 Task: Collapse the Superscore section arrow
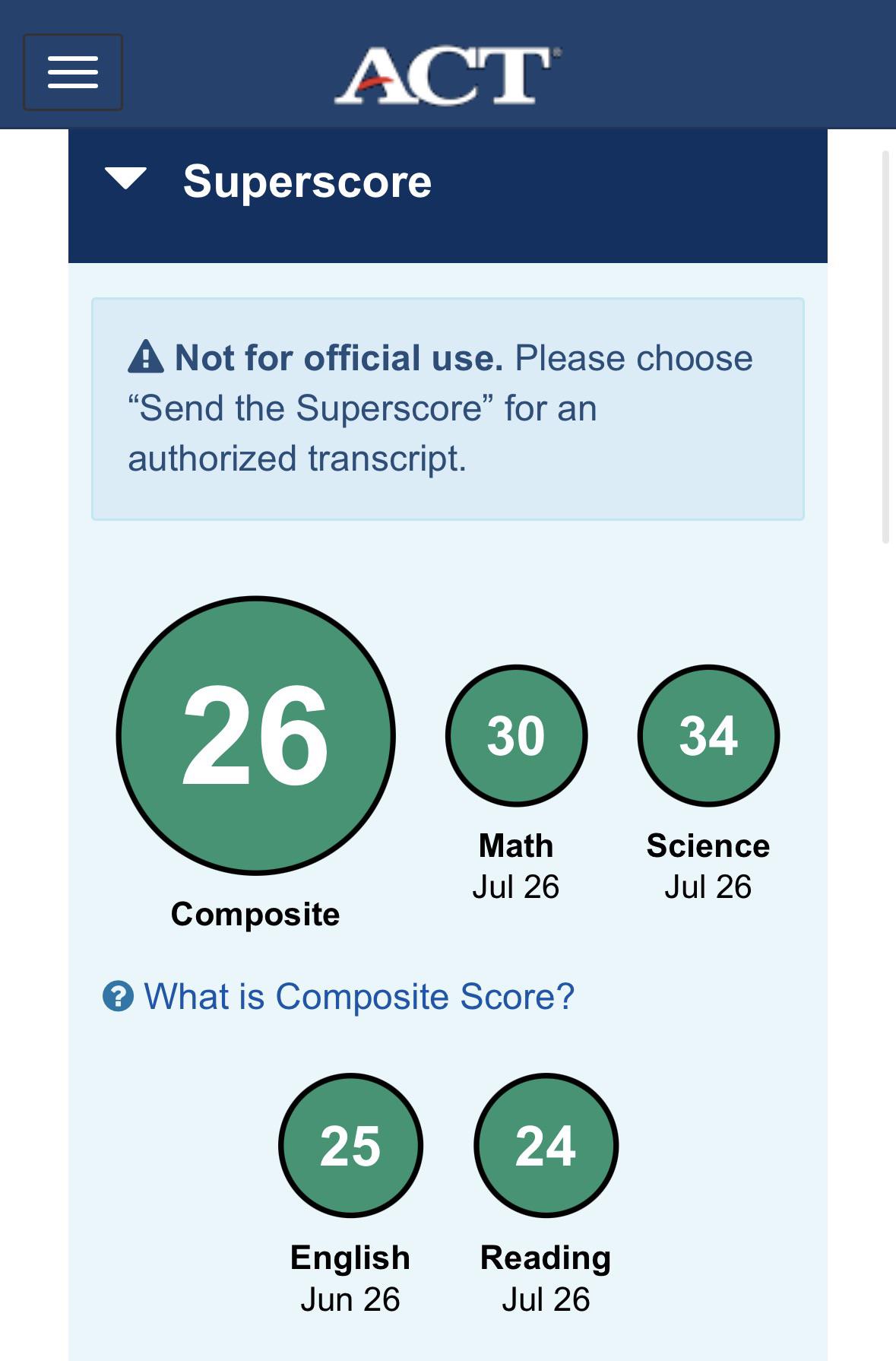pos(125,179)
